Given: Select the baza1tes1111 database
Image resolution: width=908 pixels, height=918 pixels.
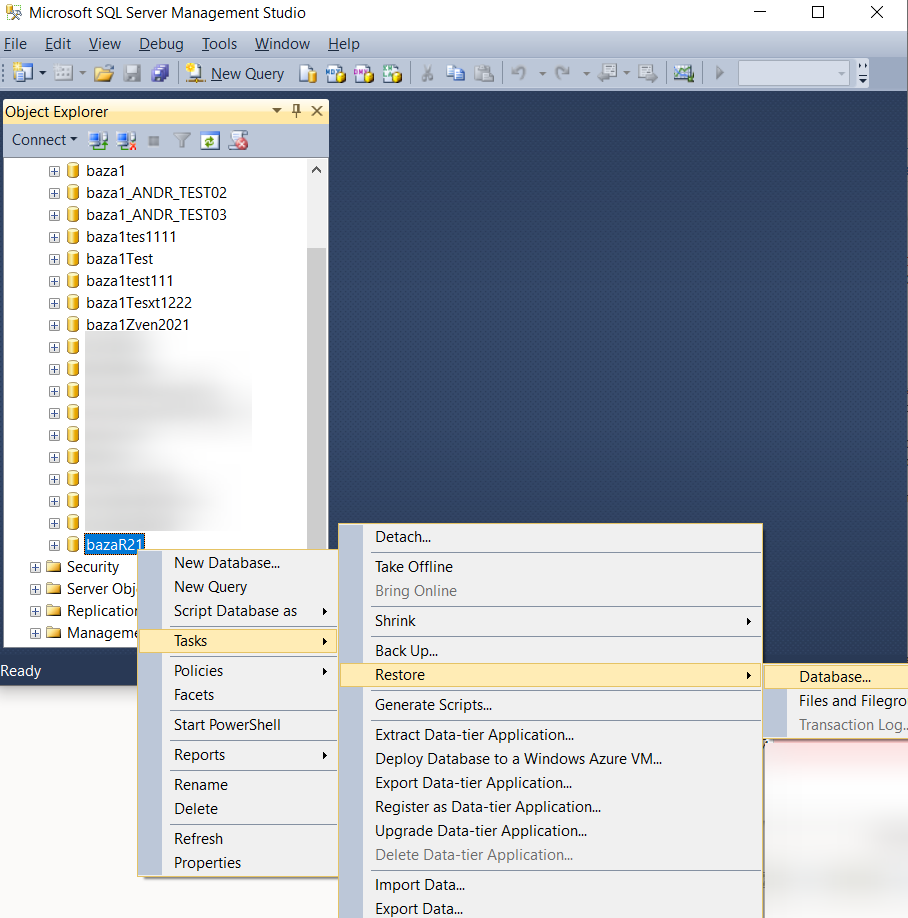Looking at the screenshot, I should coord(131,237).
